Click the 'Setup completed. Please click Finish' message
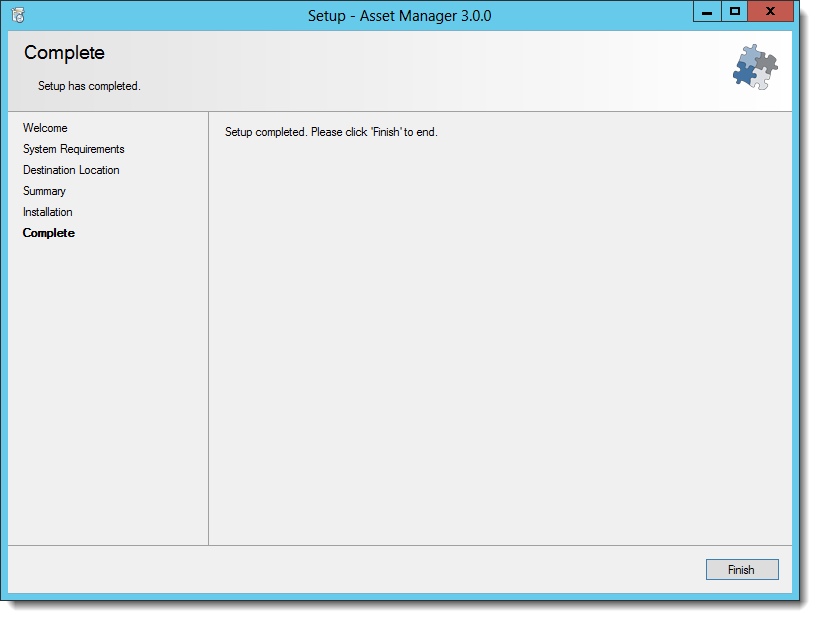 coord(331,132)
